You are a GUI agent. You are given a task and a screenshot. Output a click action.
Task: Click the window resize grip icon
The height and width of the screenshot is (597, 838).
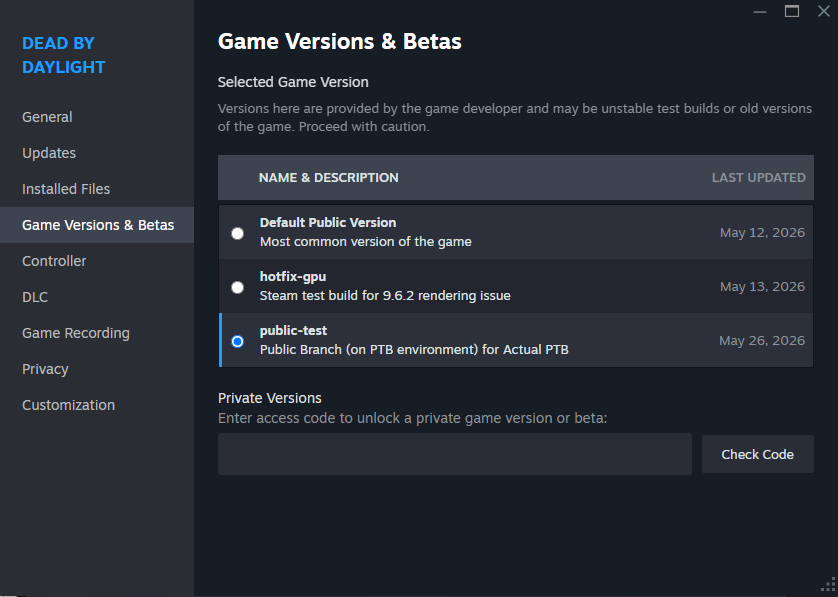point(829,585)
